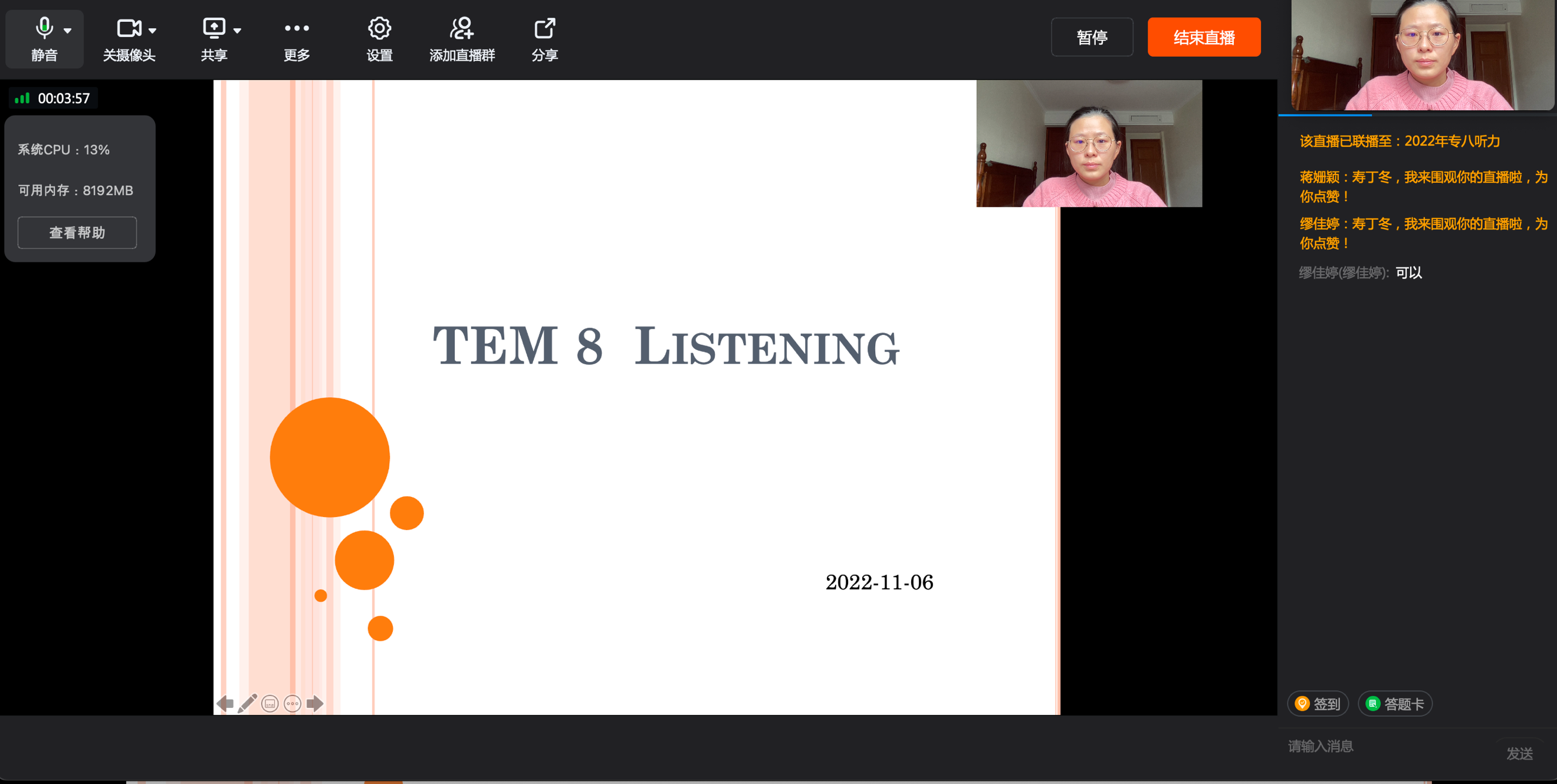Send chat message with 发送
The width and height of the screenshot is (1557, 784).
pyautogui.click(x=1519, y=753)
